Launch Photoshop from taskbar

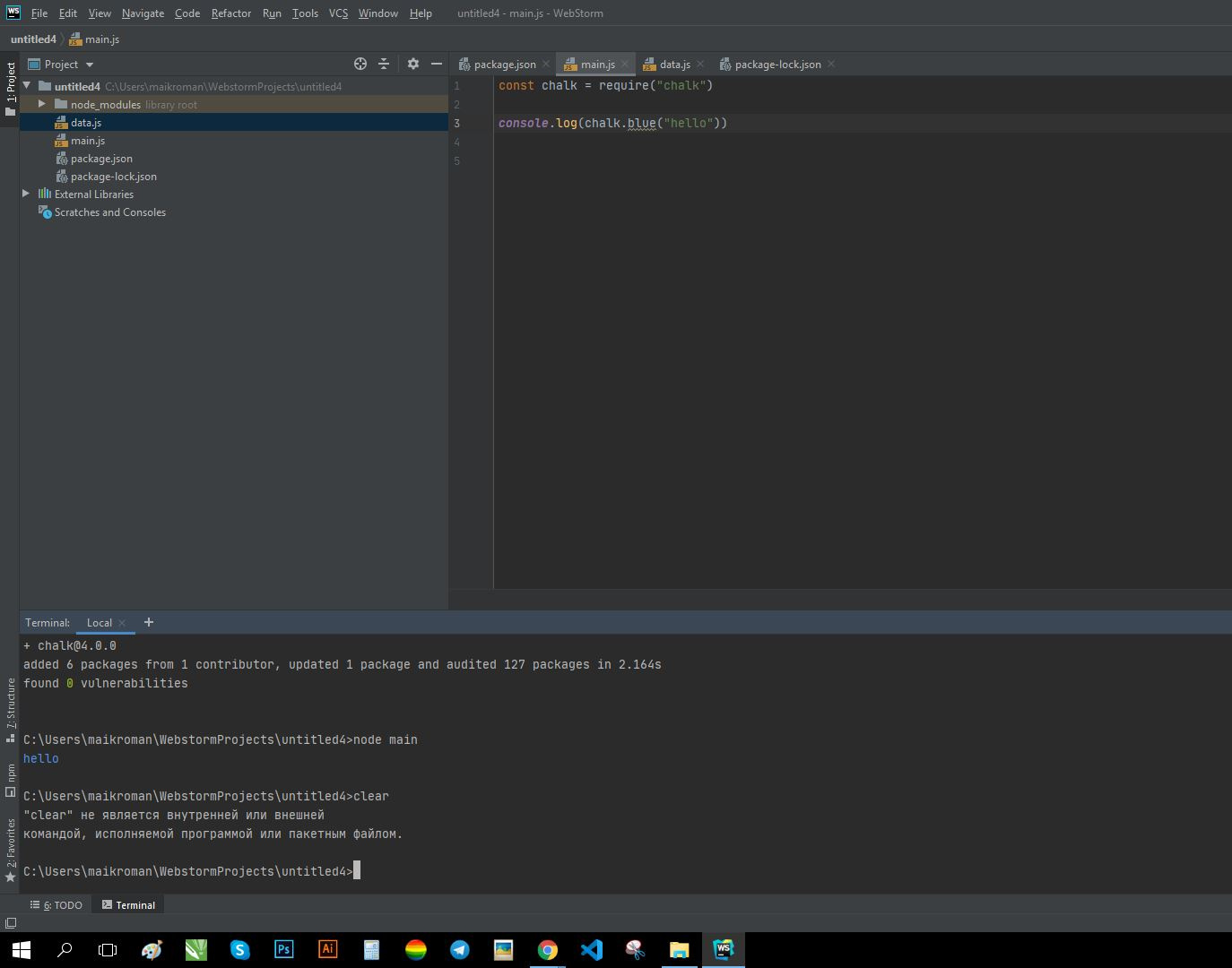coord(283,950)
